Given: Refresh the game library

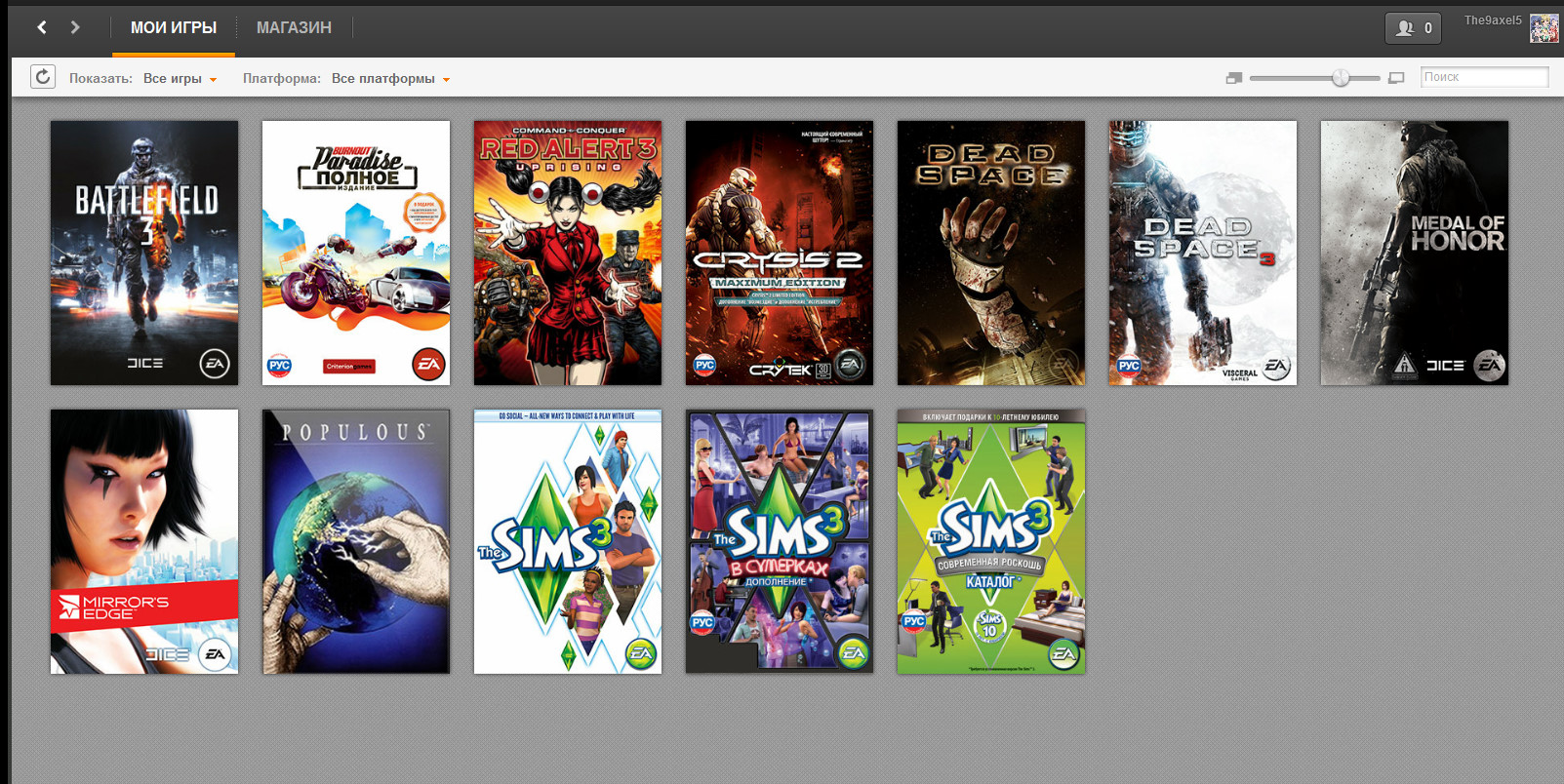Looking at the screenshot, I should [x=43, y=77].
